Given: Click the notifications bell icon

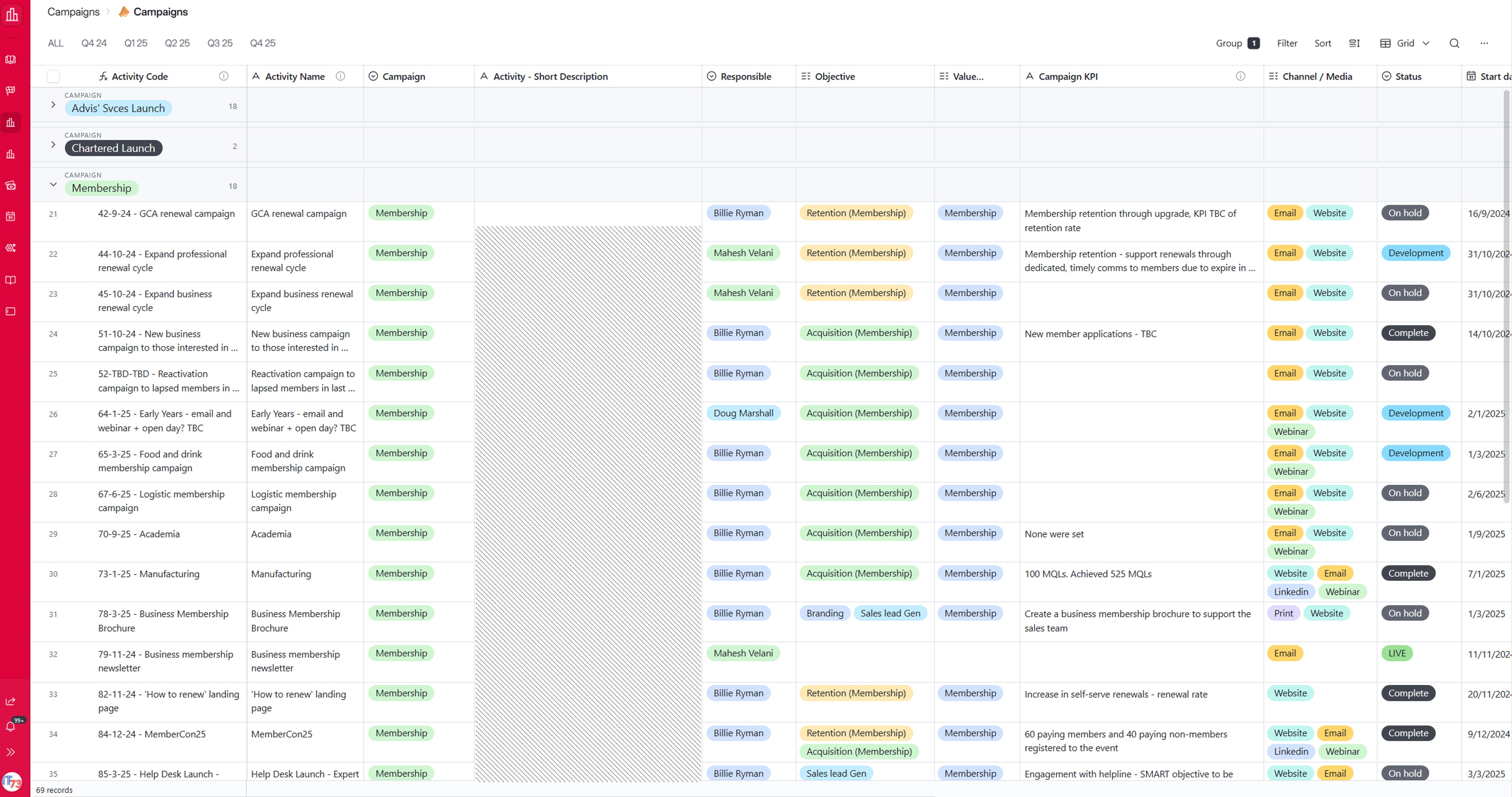Looking at the screenshot, I should [x=11, y=727].
